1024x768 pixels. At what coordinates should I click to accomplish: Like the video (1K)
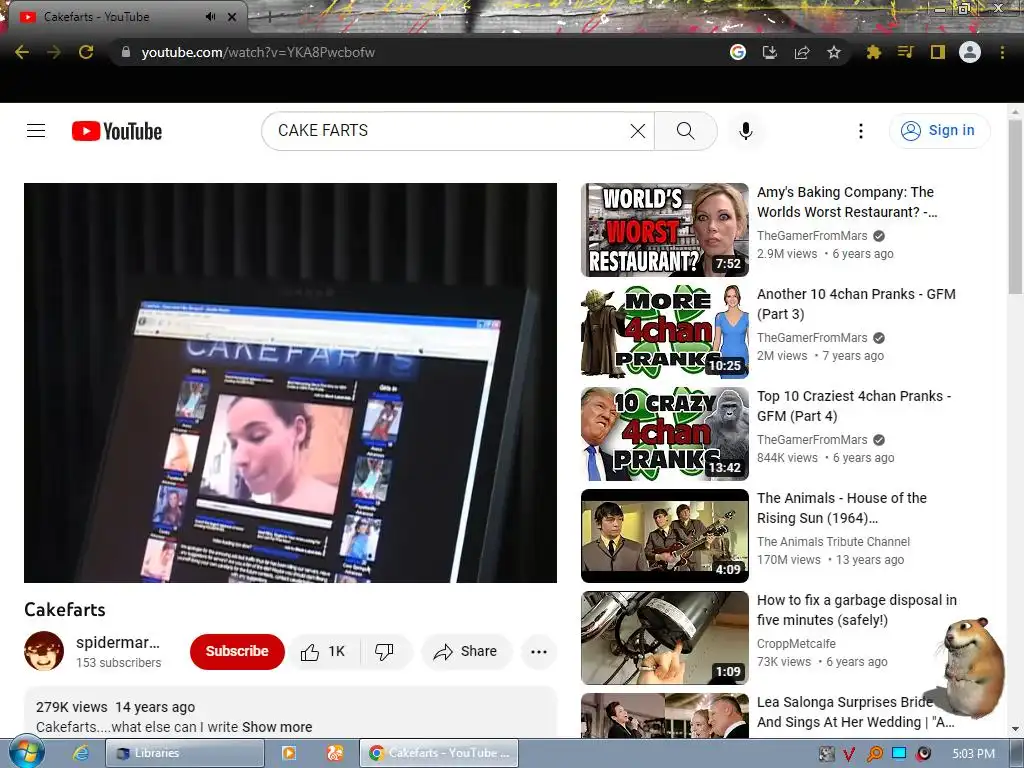(x=323, y=651)
